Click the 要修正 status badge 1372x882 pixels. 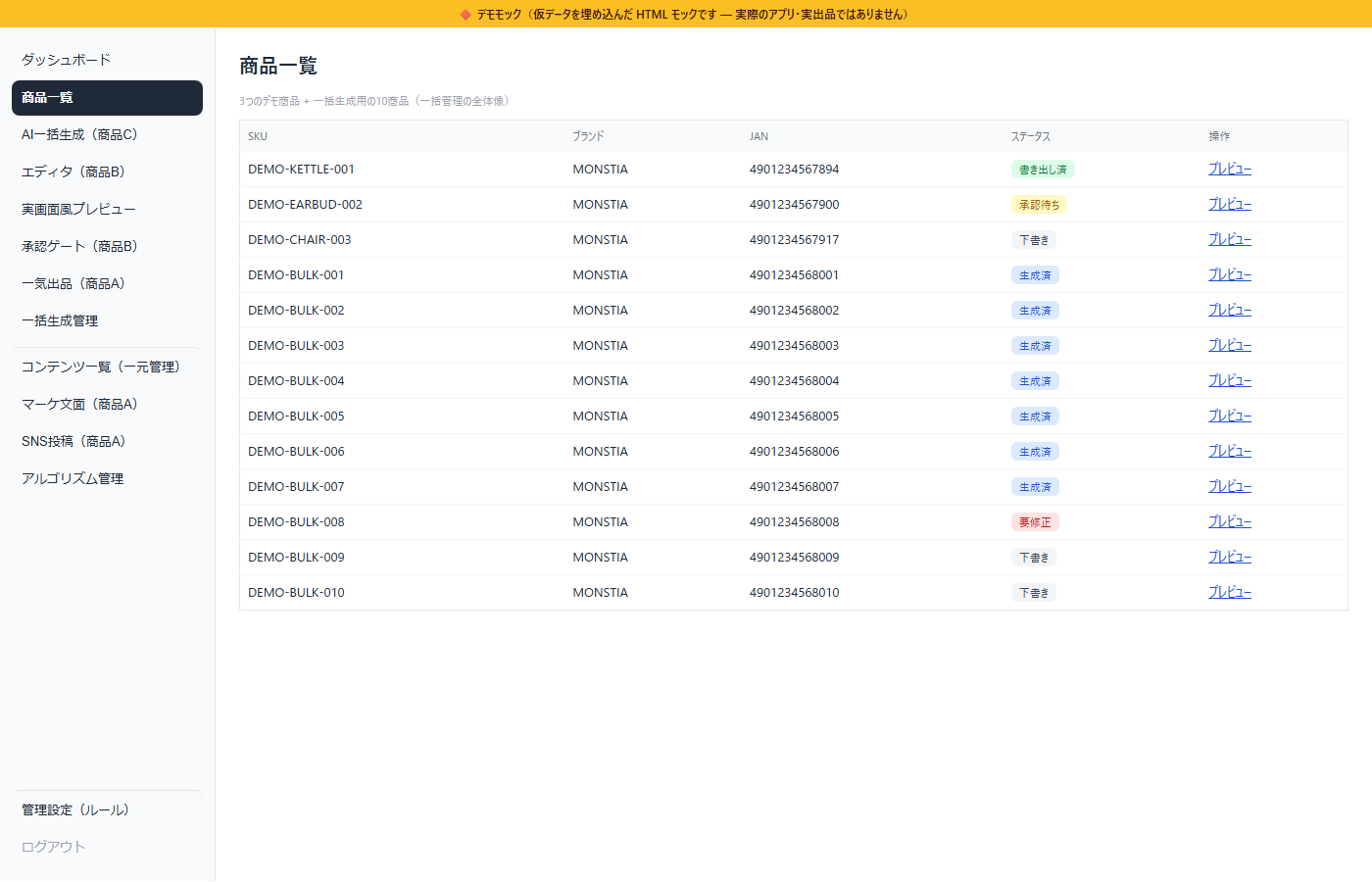point(1035,522)
